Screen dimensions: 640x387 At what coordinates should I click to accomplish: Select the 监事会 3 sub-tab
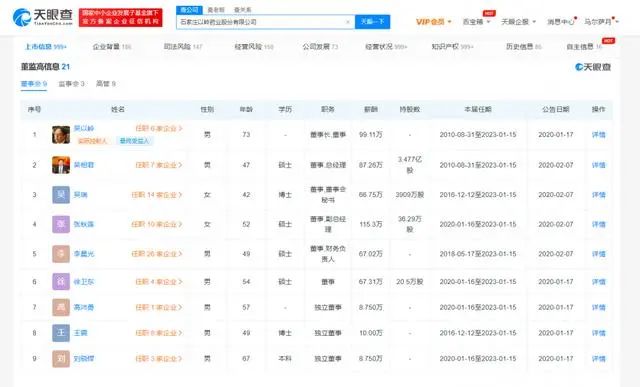pos(71,84)
